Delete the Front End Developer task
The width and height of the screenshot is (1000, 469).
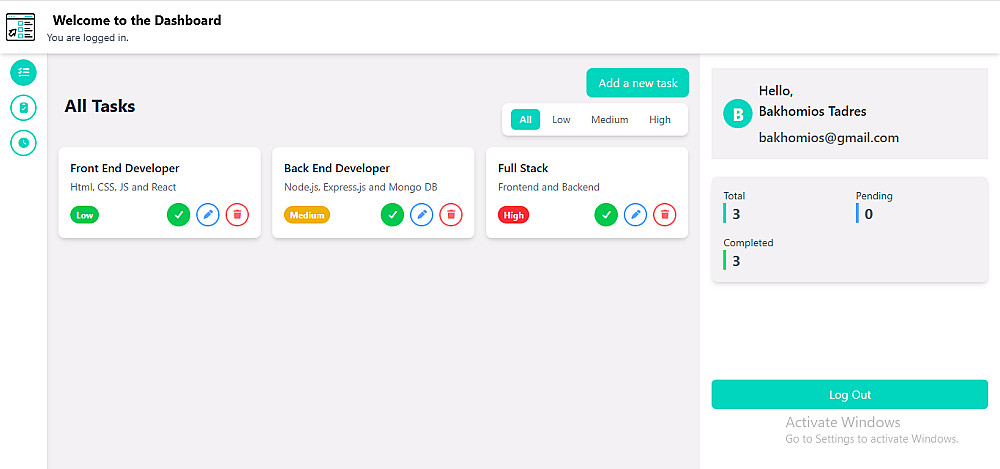[237, 215]
